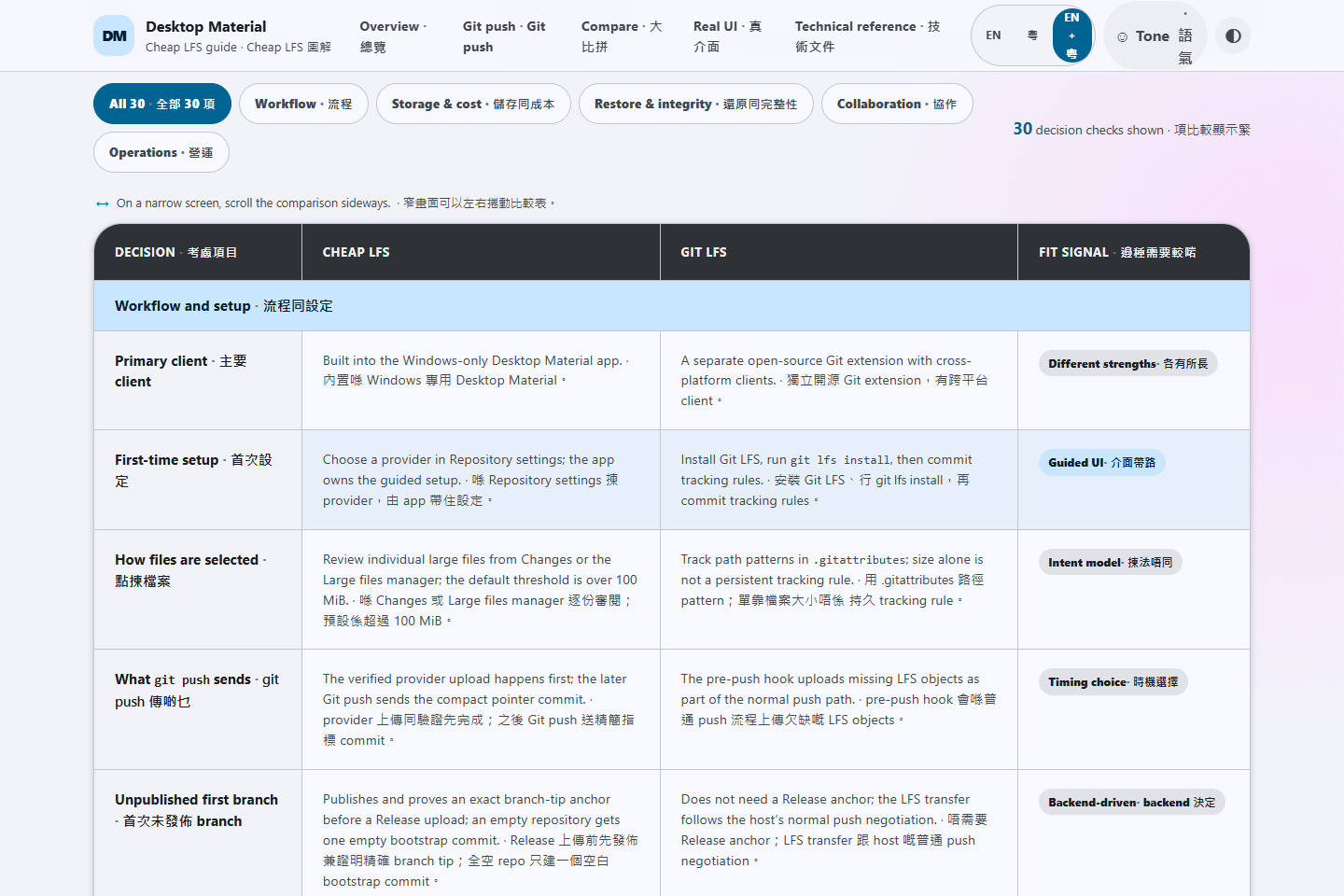Click the Intent model badge
Screen dimensions: 1344x896
click(x=1110, y=562)
